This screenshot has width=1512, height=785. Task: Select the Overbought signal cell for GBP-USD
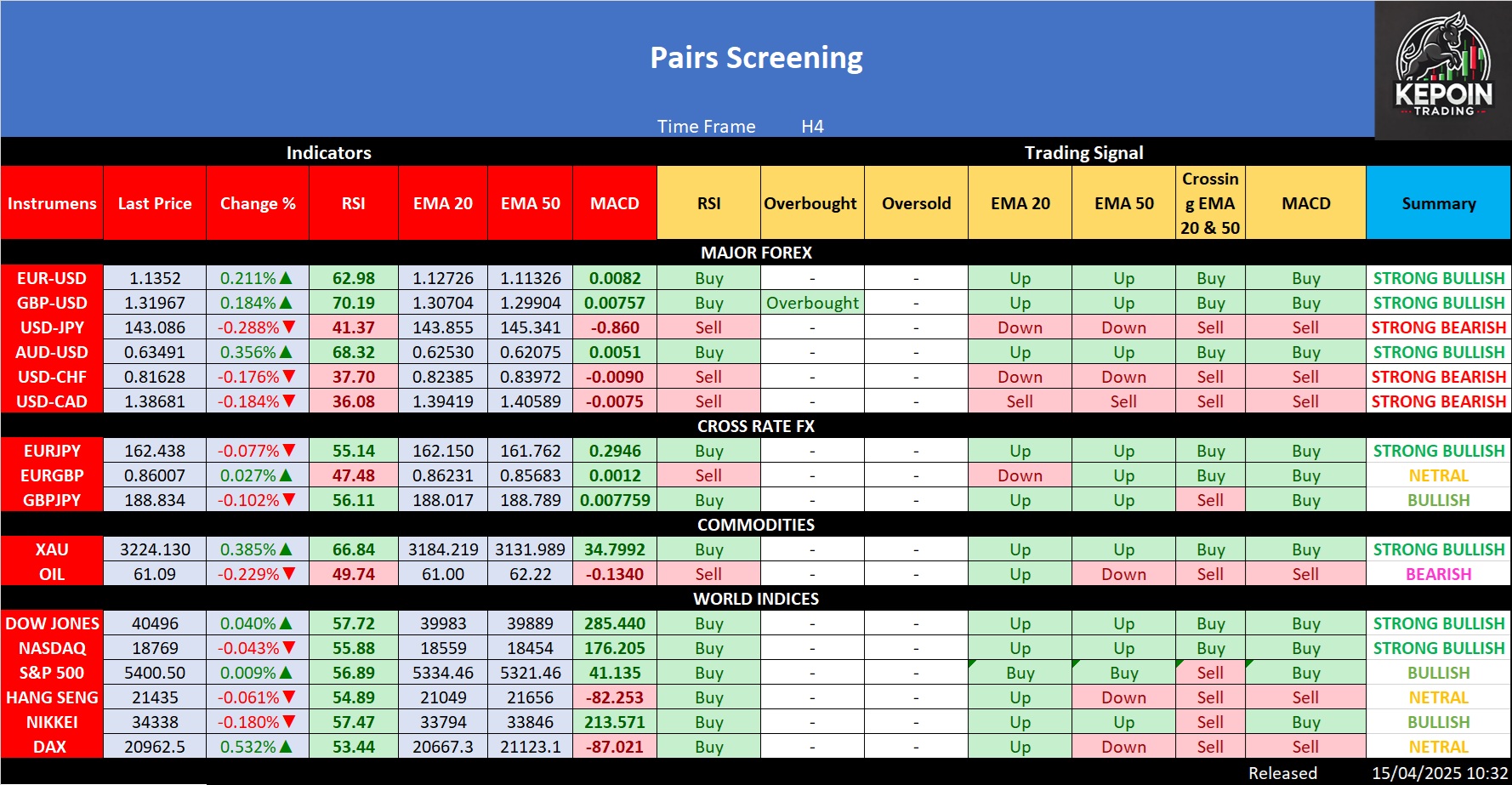[x=812, y=303]
